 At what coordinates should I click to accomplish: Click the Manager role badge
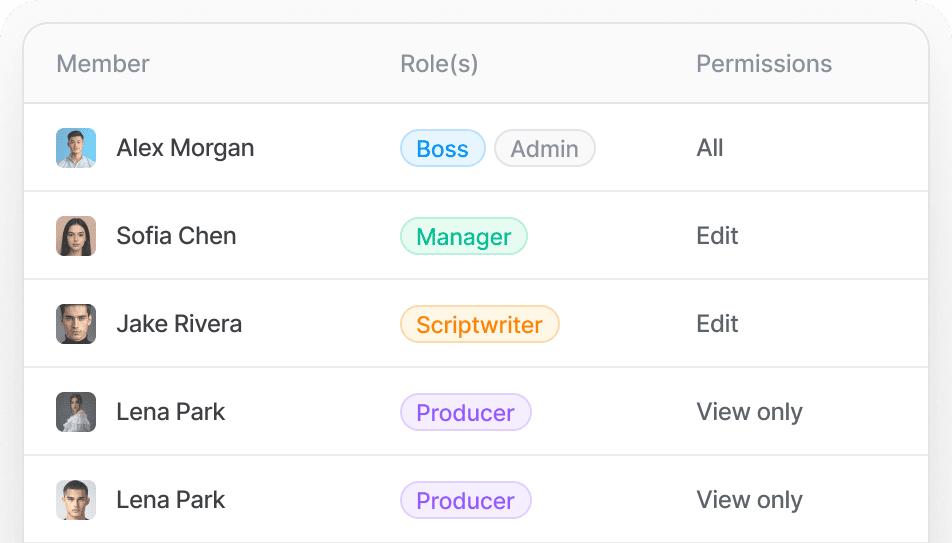[x=464, y=236]
